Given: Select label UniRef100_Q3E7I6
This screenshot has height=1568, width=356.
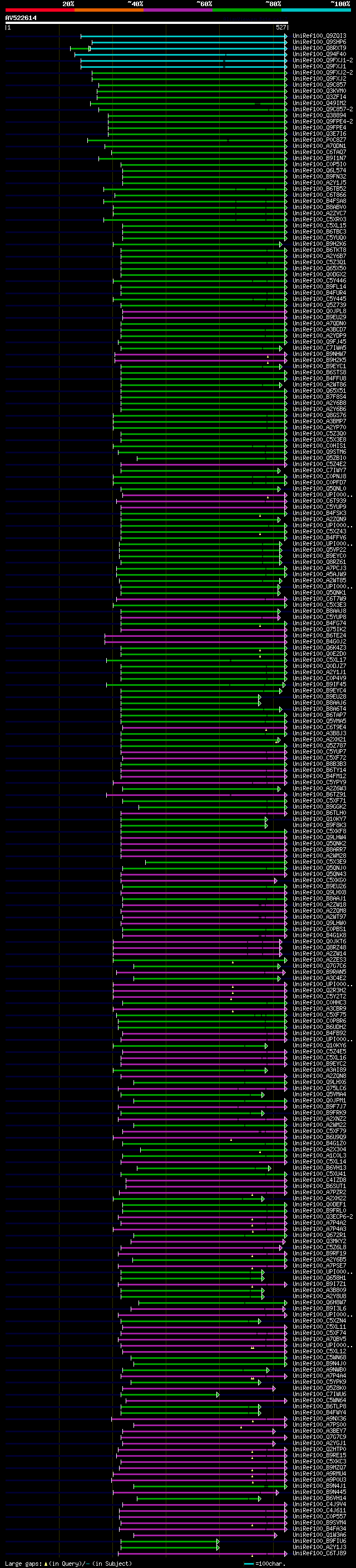Looking at the screenshot, I should coord(319,134).
